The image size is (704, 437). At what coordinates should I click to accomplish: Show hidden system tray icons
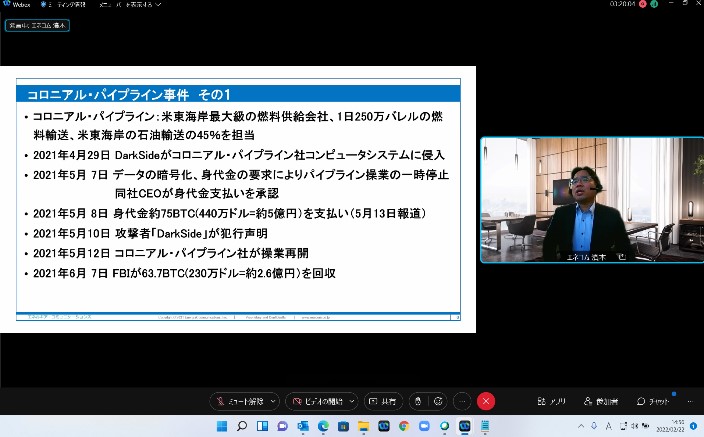pos(581,426)
